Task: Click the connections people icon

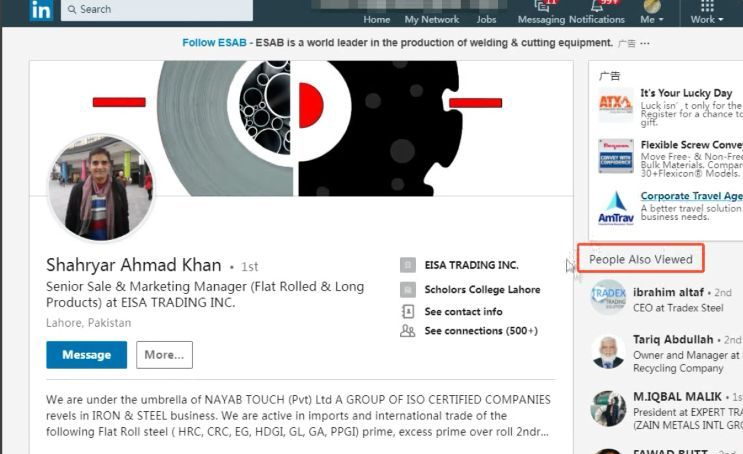Action: coord(408,331)
